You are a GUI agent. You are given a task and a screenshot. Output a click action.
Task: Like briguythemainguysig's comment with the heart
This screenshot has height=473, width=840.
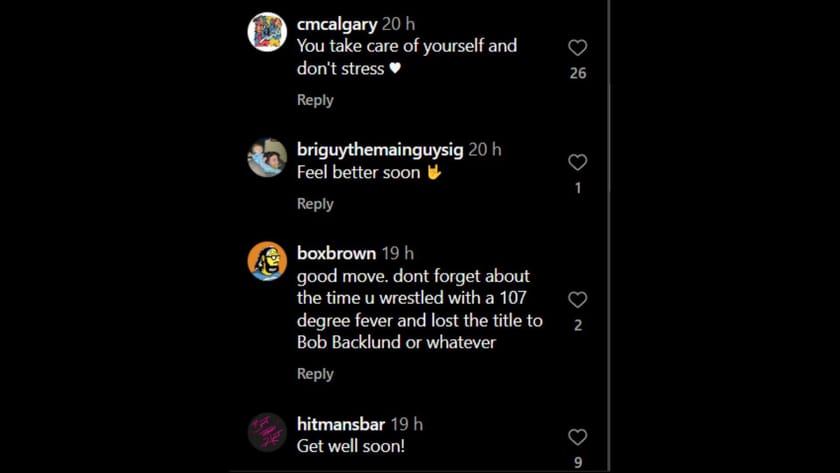pos(577,162)
